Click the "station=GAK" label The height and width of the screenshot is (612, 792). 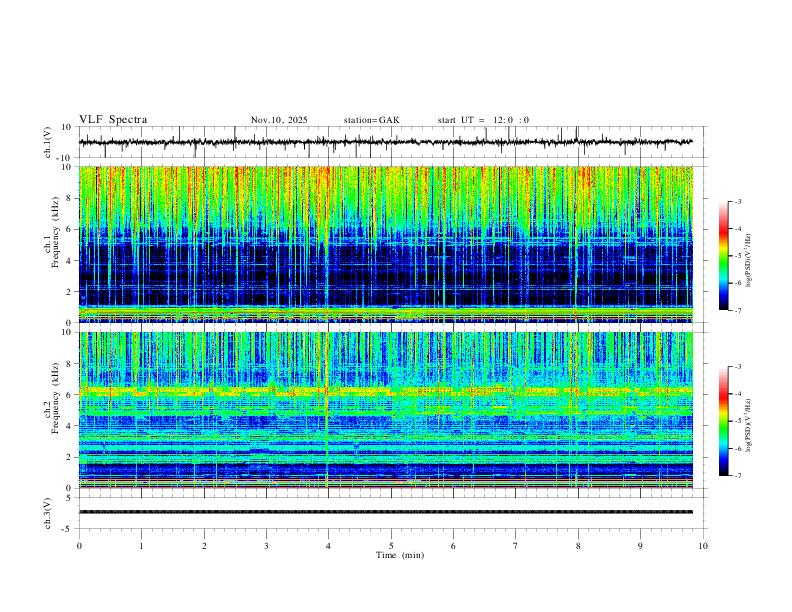[372, 120]
